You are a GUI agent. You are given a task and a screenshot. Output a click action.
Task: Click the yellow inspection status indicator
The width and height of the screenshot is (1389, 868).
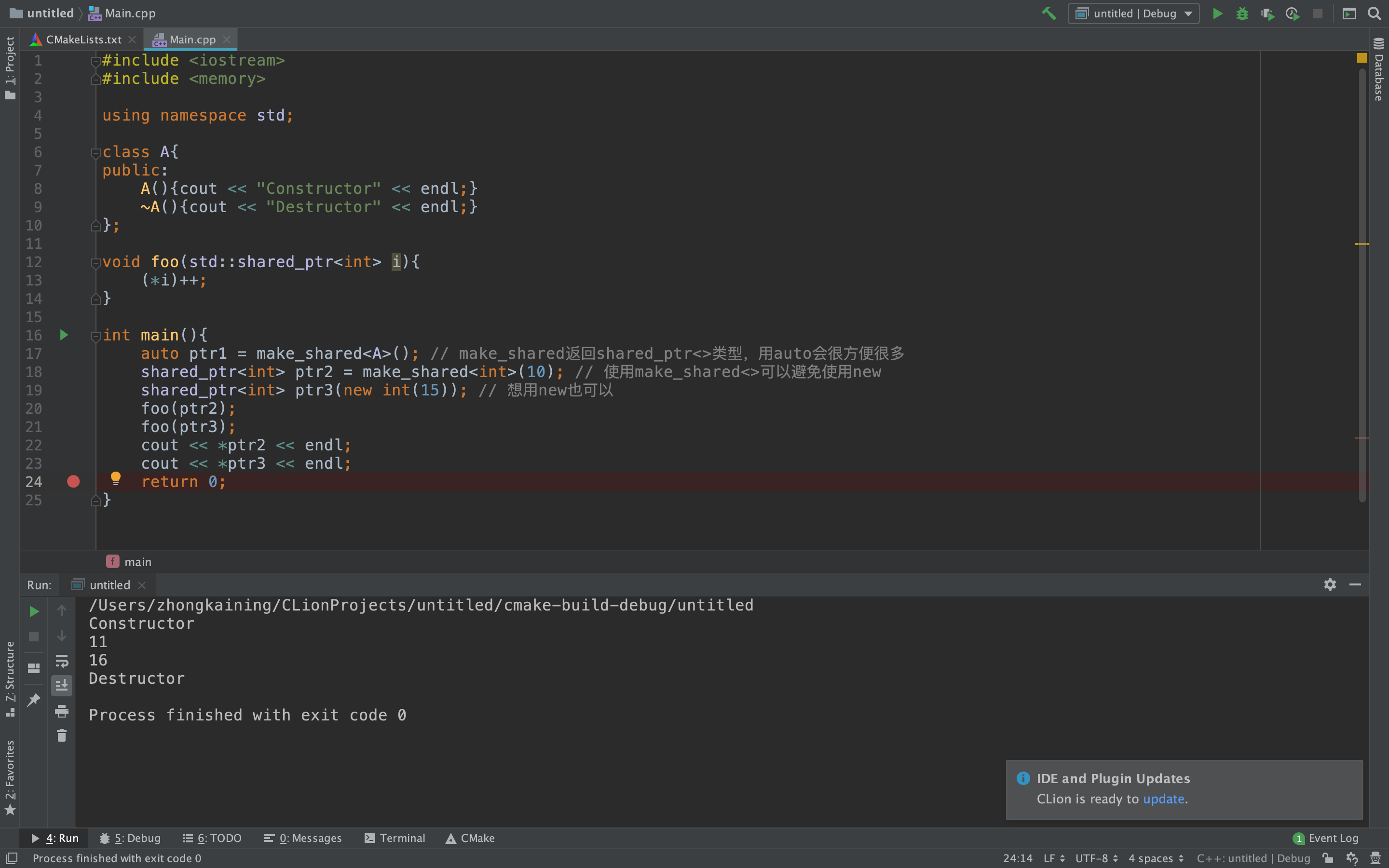tap(1362, 58)
